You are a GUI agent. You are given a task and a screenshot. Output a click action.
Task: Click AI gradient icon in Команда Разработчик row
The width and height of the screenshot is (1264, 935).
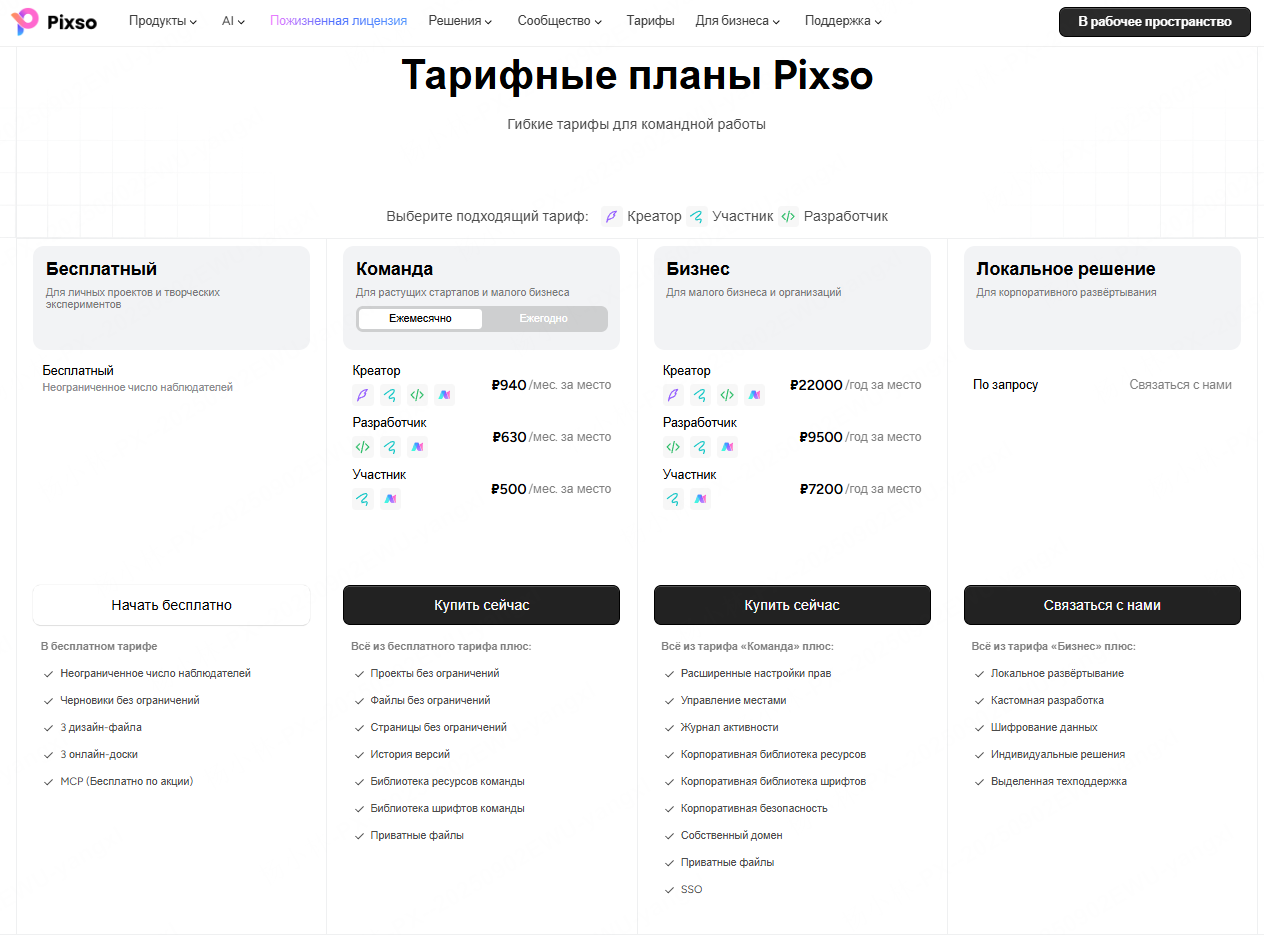(417, 446)
